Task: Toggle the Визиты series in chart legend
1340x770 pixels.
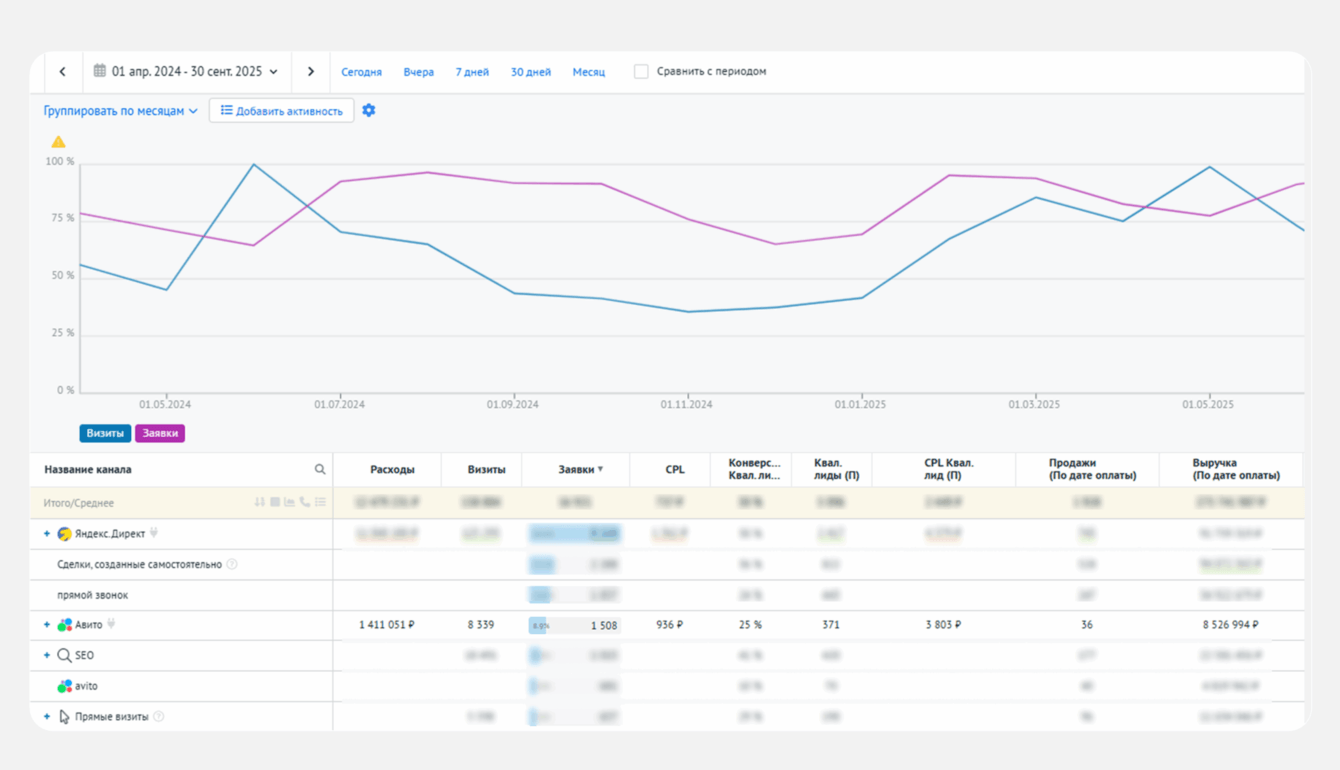Action: pos(105,433)
